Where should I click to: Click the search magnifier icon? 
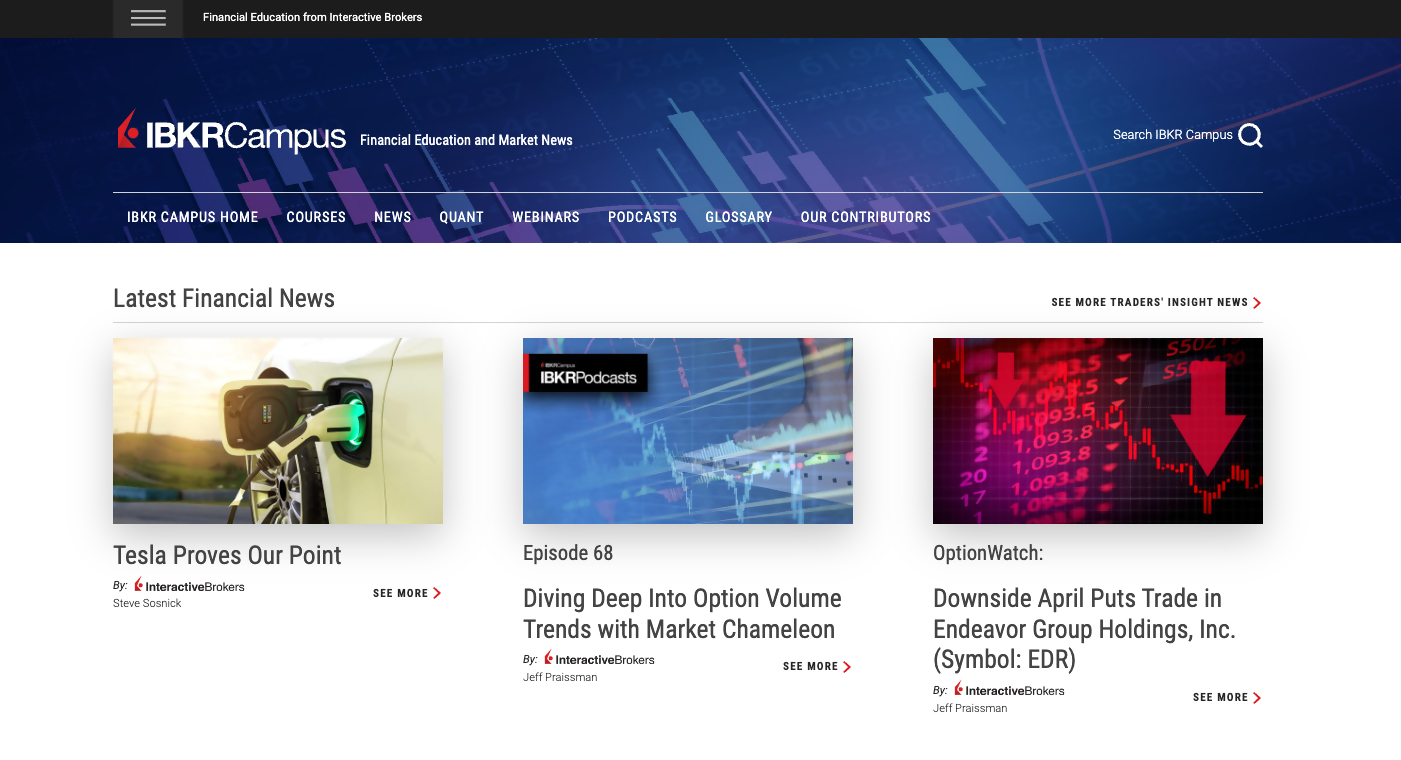(1250, 135)
